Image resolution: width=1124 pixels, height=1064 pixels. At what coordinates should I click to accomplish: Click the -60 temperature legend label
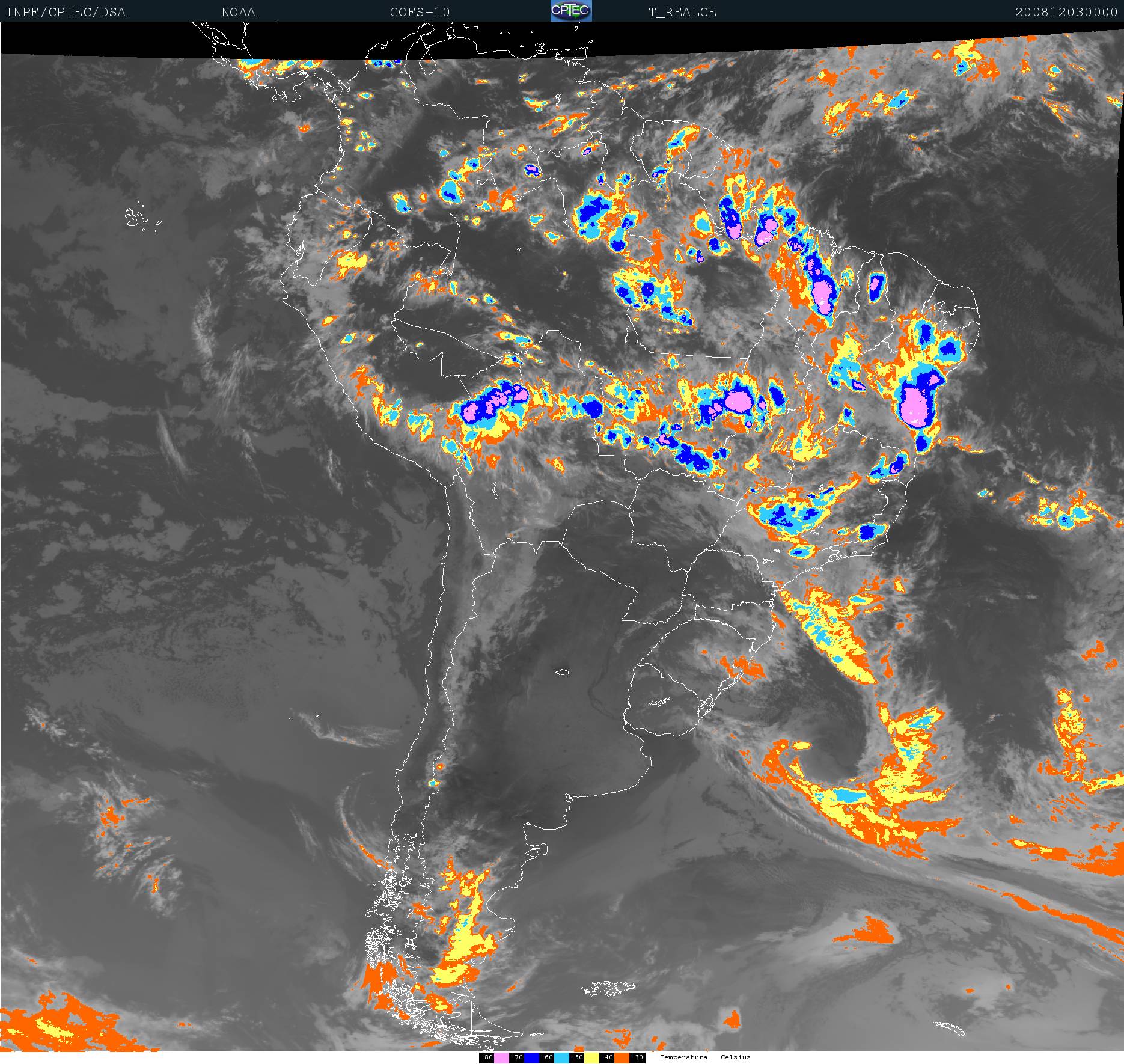point(546,1057)
